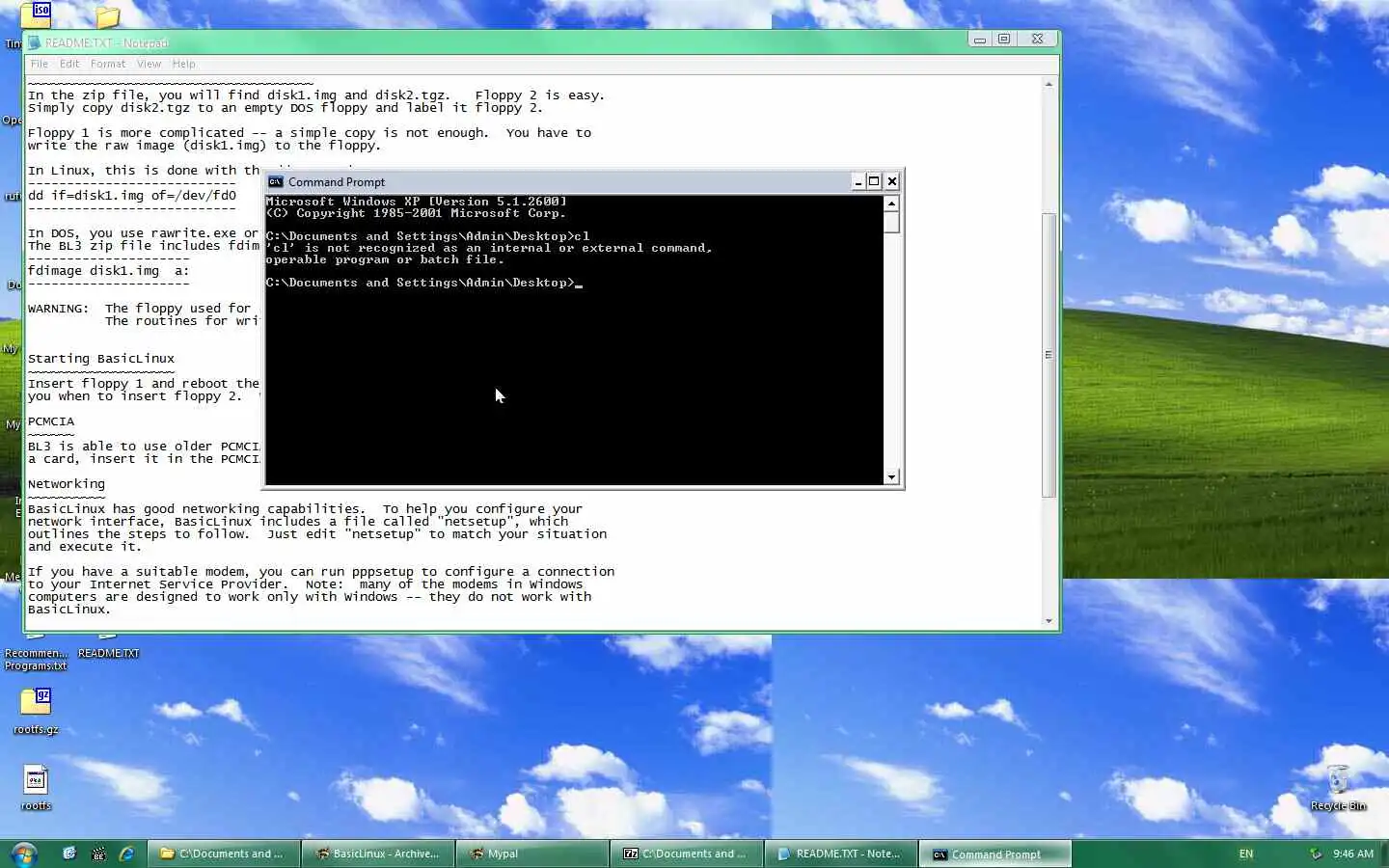
Task: Click 'Microsoft Windows XP [Version 5.1.2600]' line
Action: [417, 202]
